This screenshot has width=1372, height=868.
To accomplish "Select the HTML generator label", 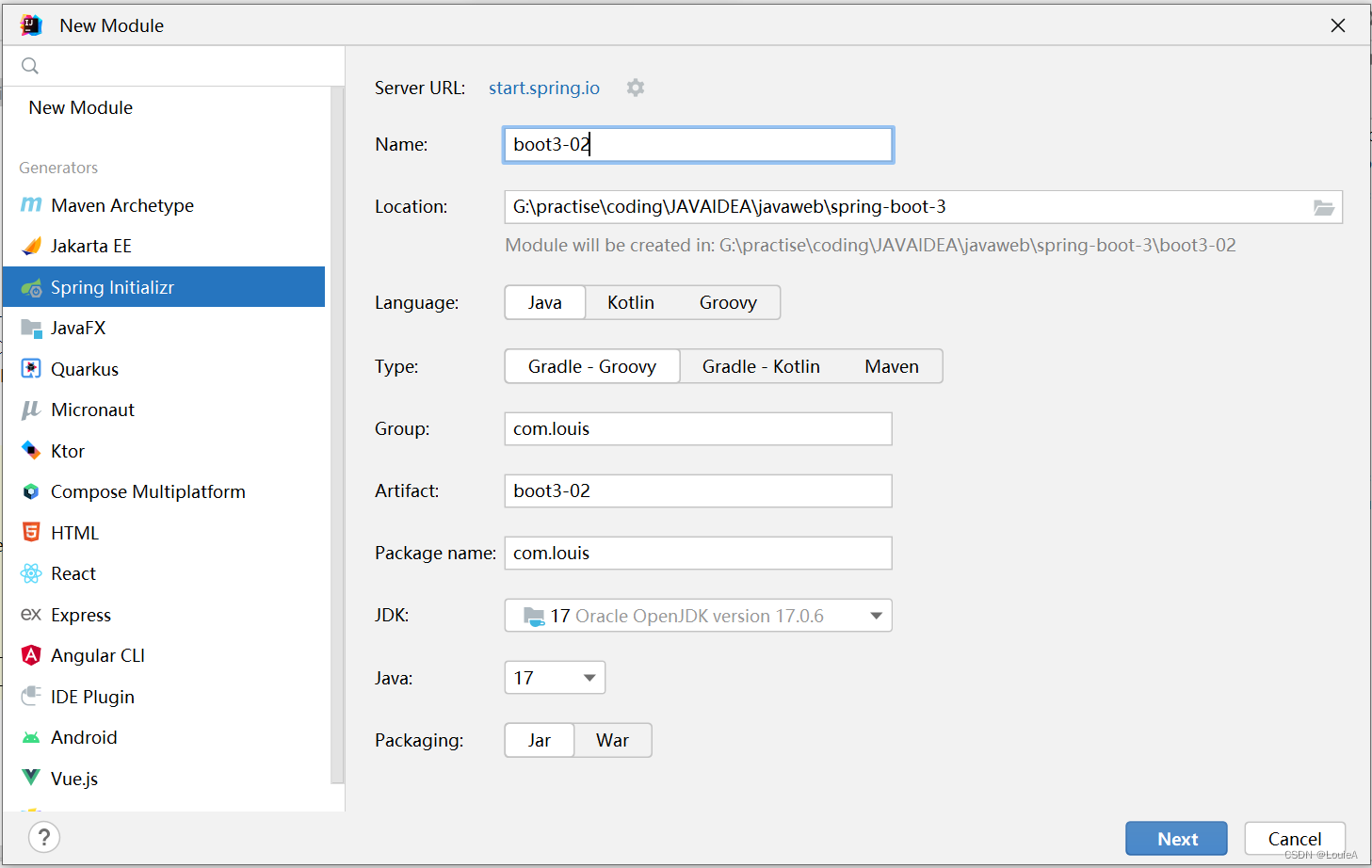I will 75,533.
